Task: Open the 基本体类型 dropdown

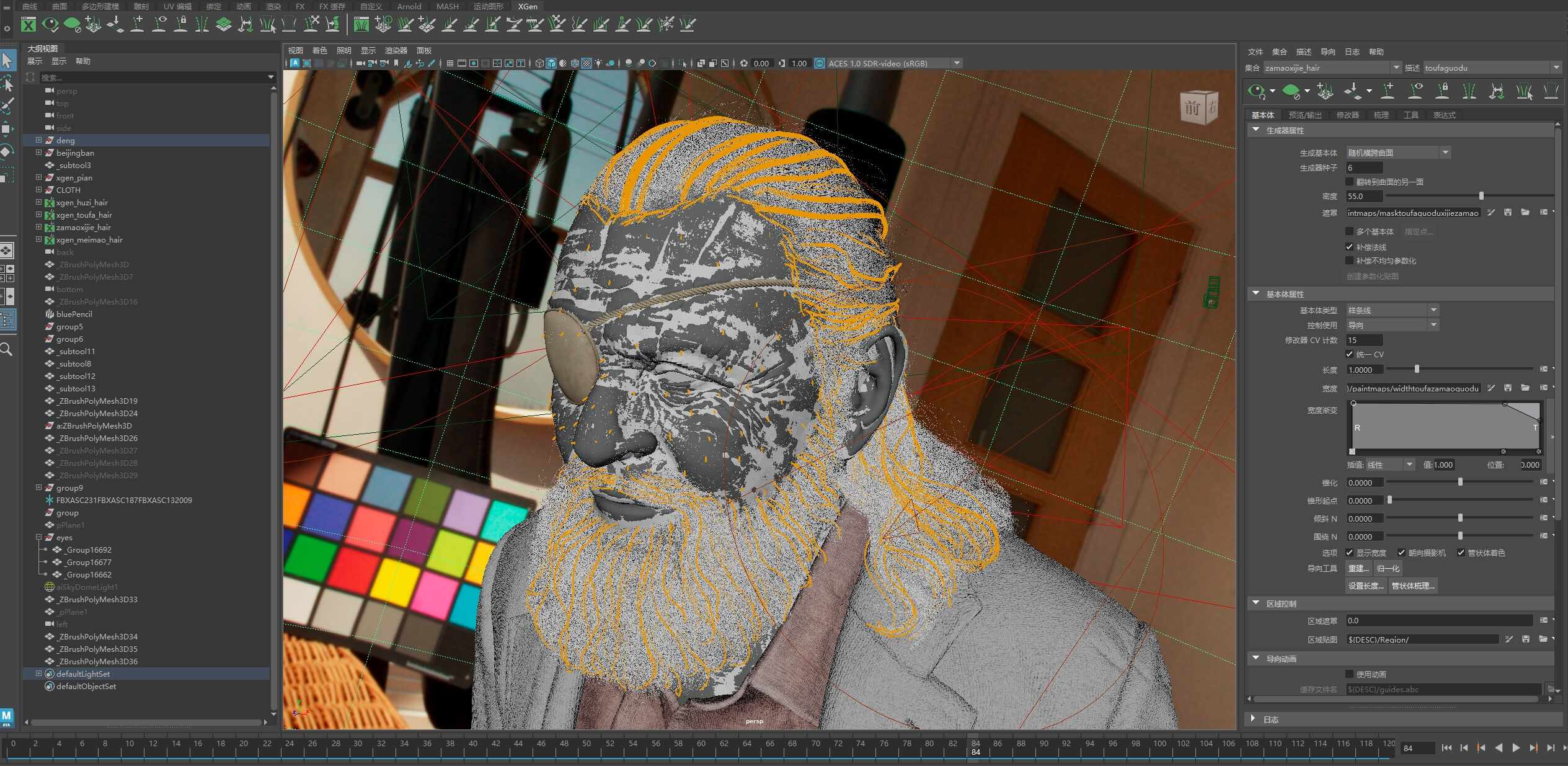Action: [x=1392, y=310]
